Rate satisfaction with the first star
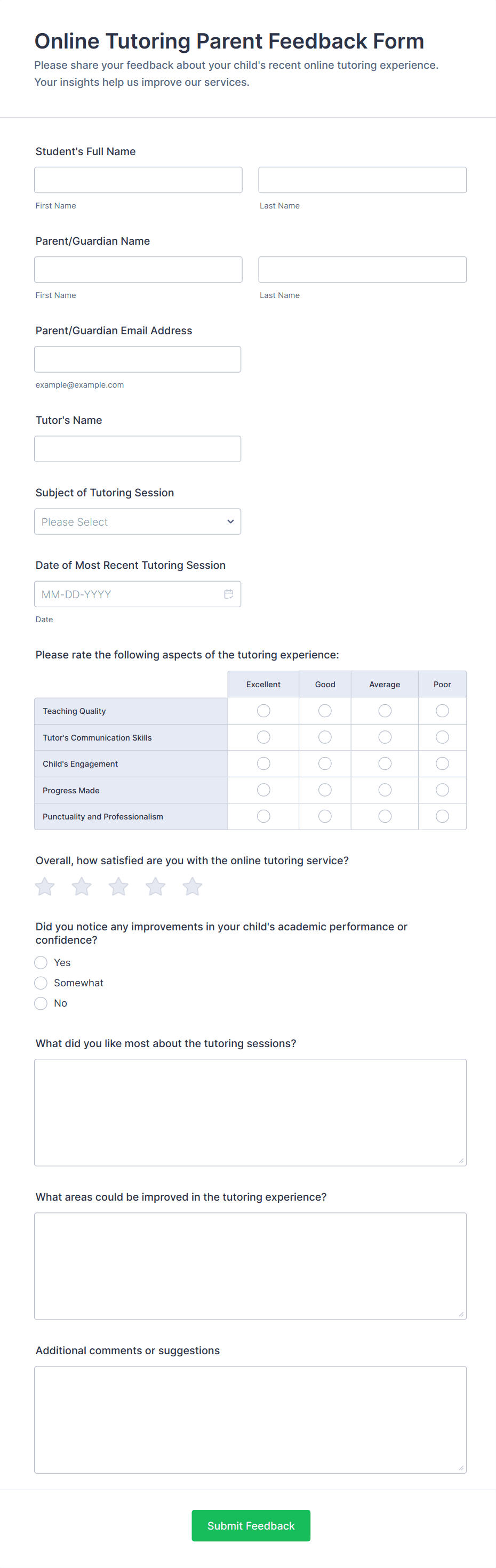This screenshot has width=496, height=1568. 44,886
